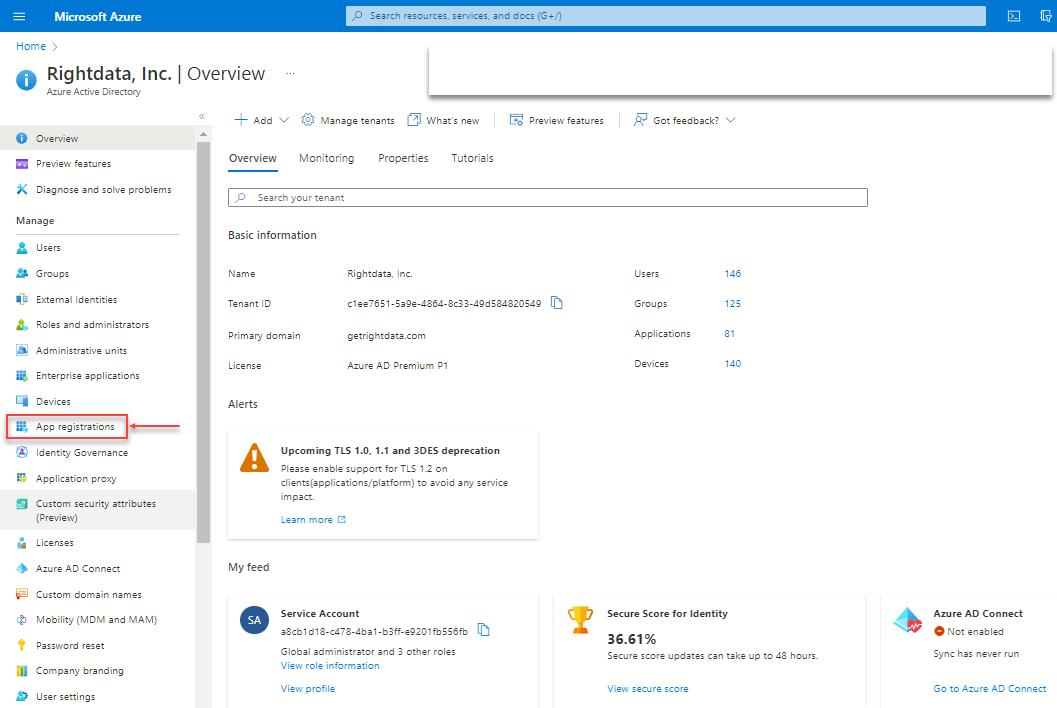Click the Search your tenant field

click(547, 197)
